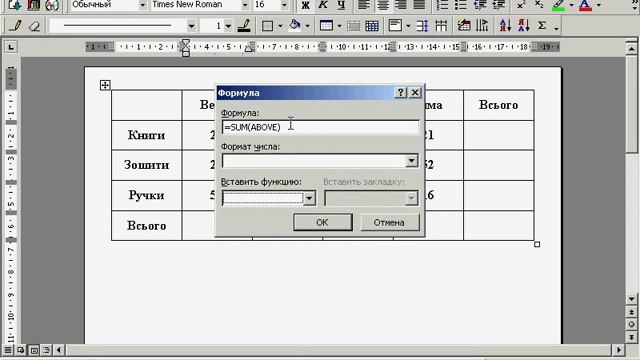The width and height of the screenshot is (640, 360).
Task: Close the Формула dialog
Action: click(x=415, y=93)
